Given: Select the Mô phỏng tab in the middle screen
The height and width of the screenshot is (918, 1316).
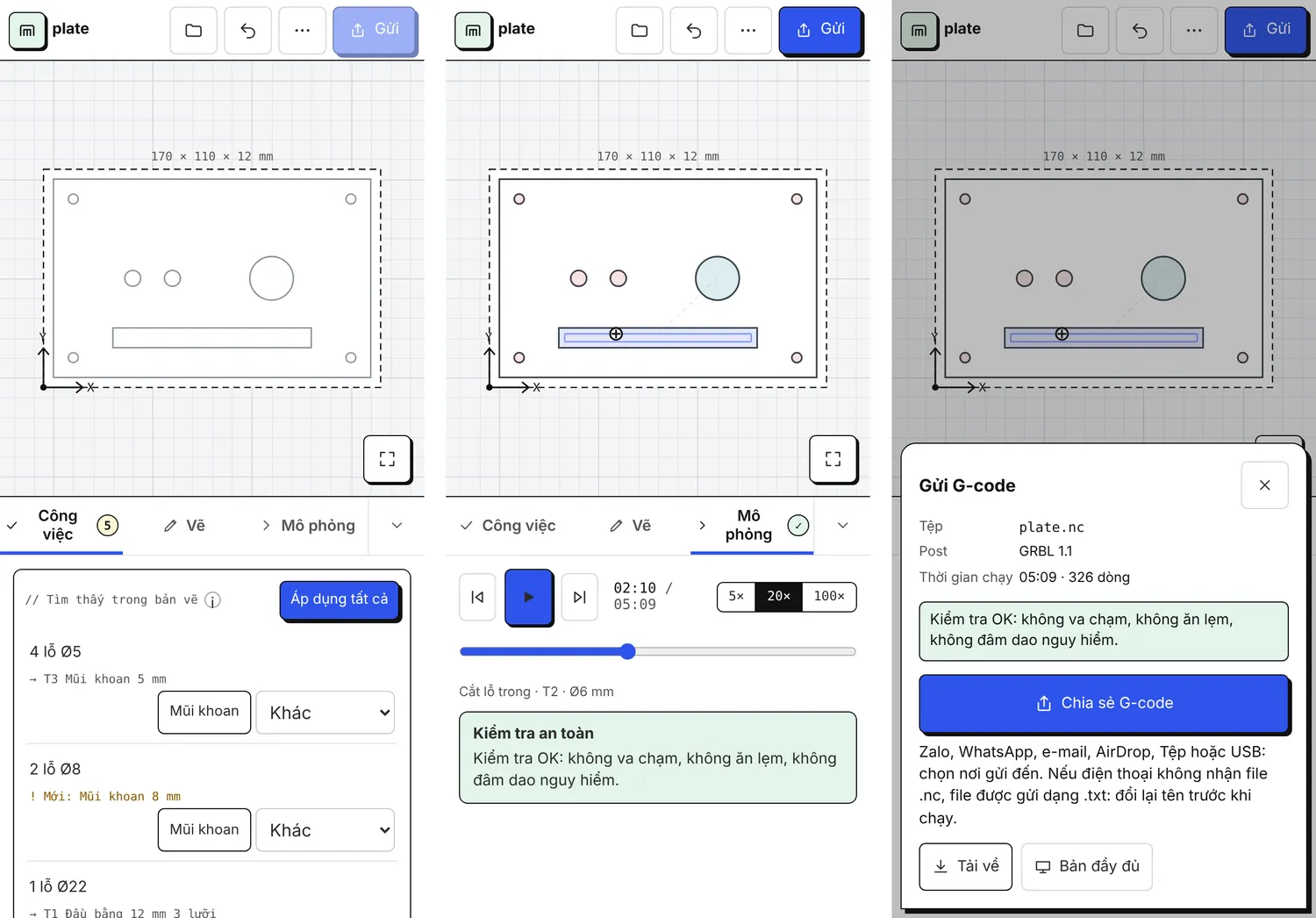Looking at the screenshot, I should pyautogui.click(x=753, y=526).
